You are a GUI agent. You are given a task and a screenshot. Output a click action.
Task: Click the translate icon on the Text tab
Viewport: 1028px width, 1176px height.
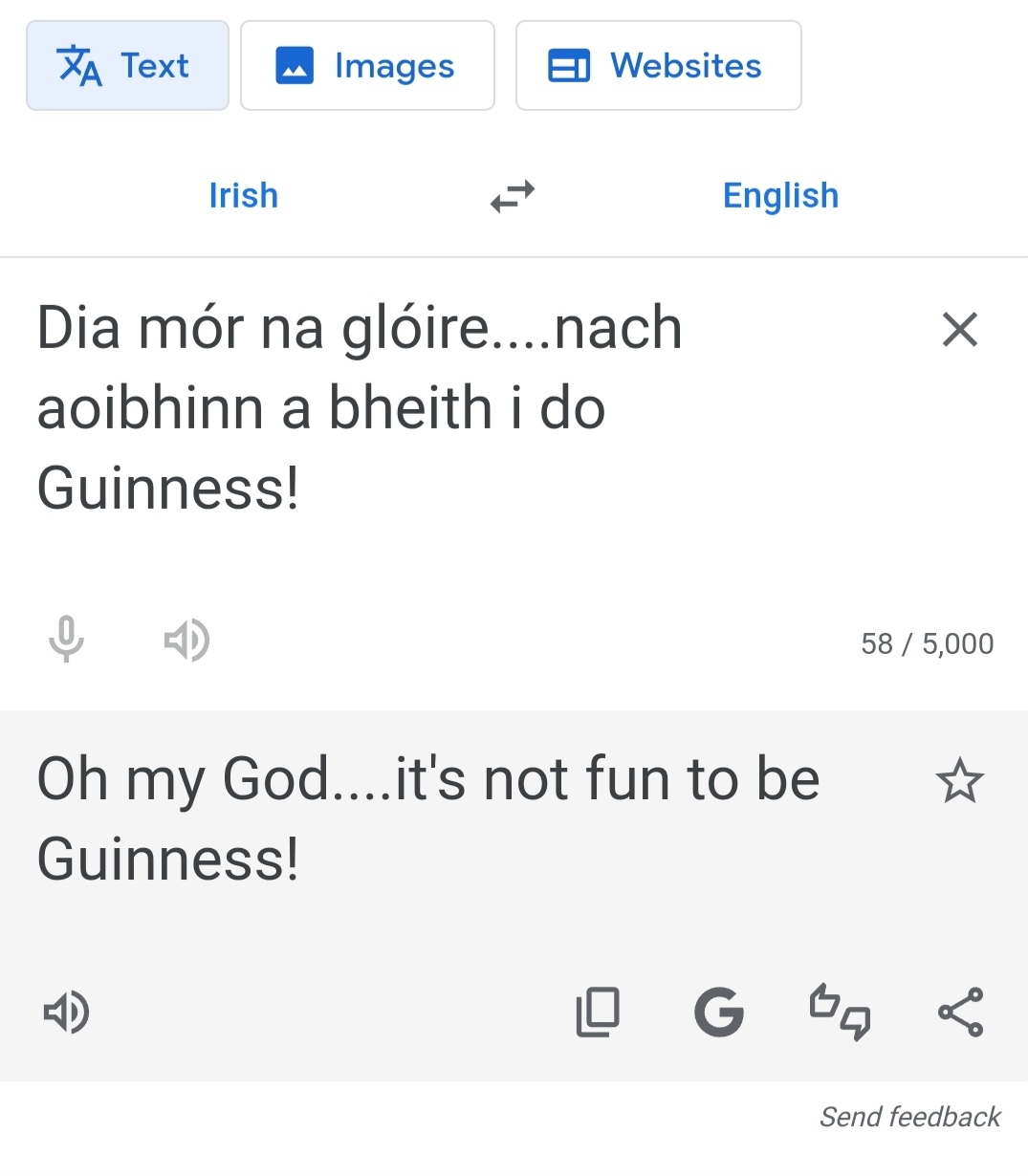tap(79, 66)
